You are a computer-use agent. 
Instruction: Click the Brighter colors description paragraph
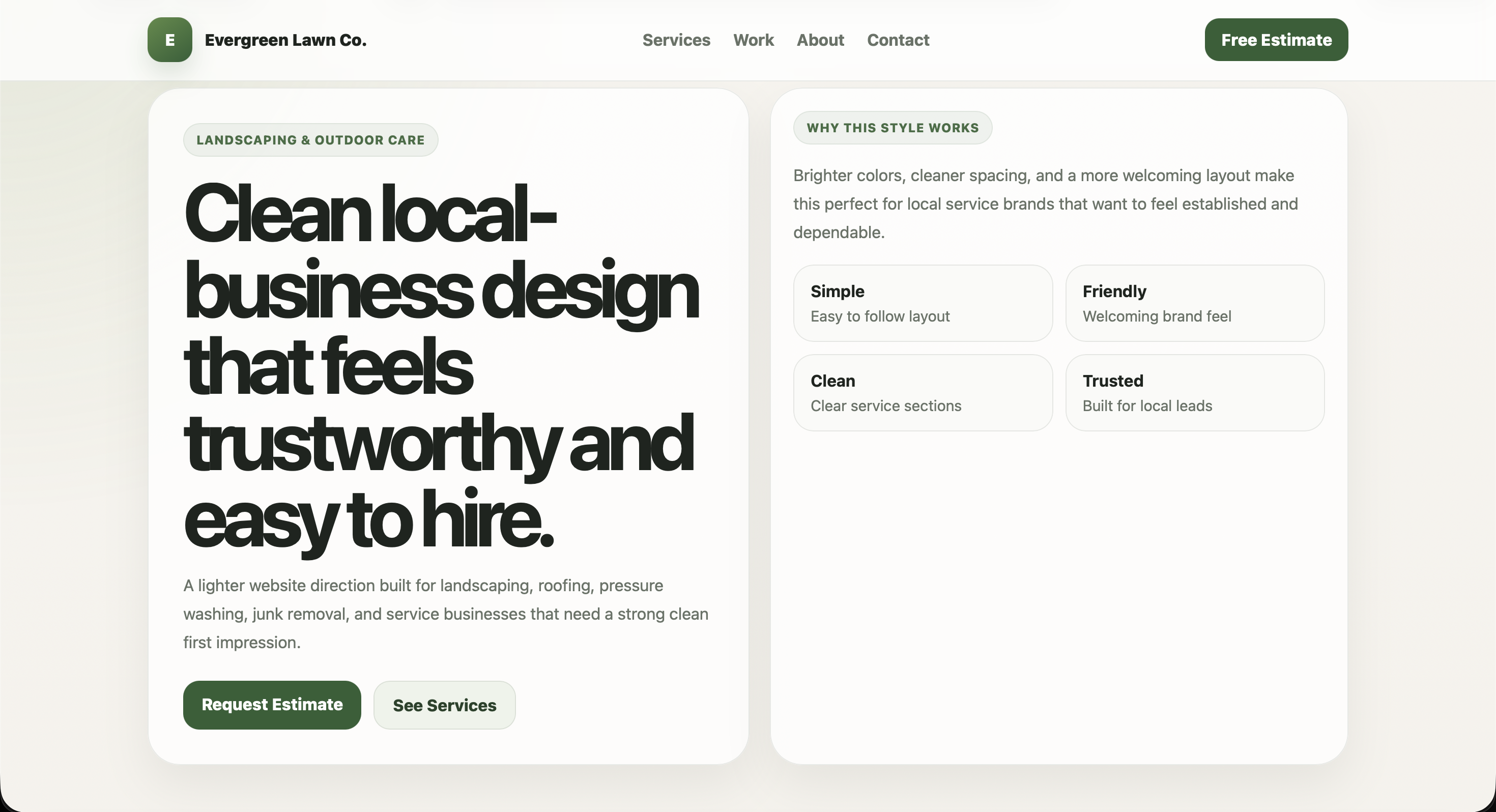(x=1045, y=204)
